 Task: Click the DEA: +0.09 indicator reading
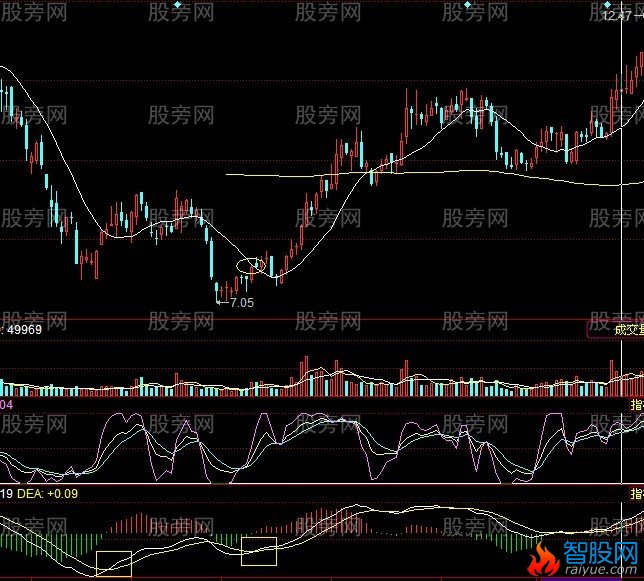47,493
